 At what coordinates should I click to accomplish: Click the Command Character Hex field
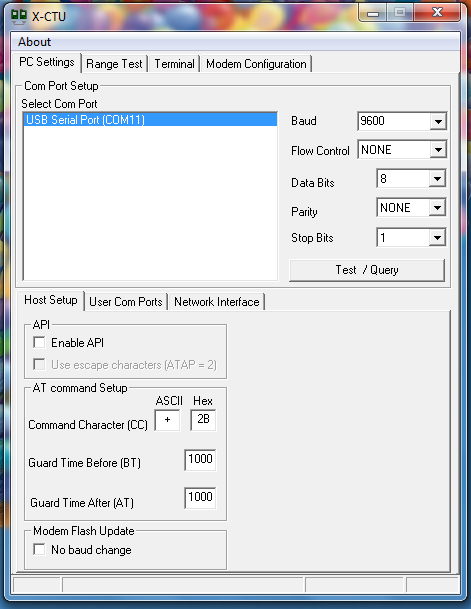pos(203,420)
